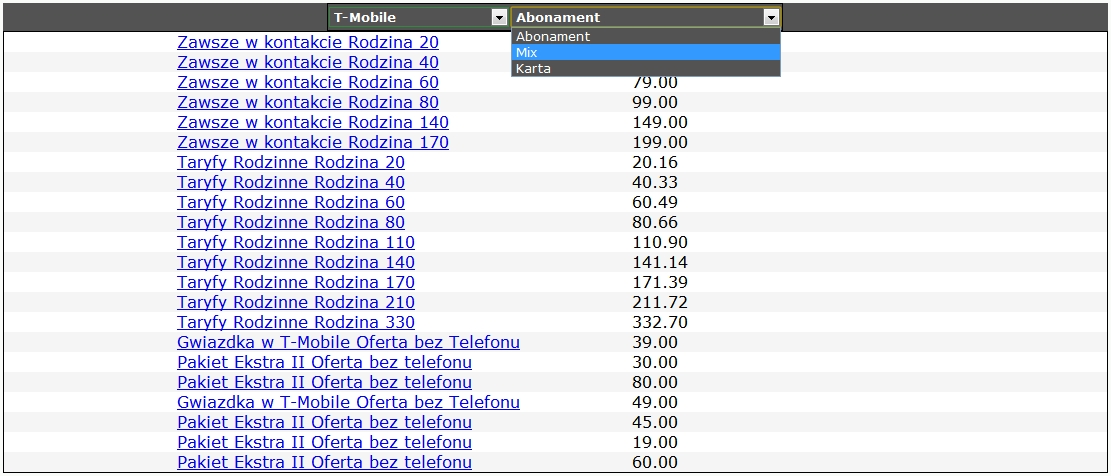Go to Taryfy Rodzinne Rodzina 140
Screen dimensions: 1111x476
[295, 262]
